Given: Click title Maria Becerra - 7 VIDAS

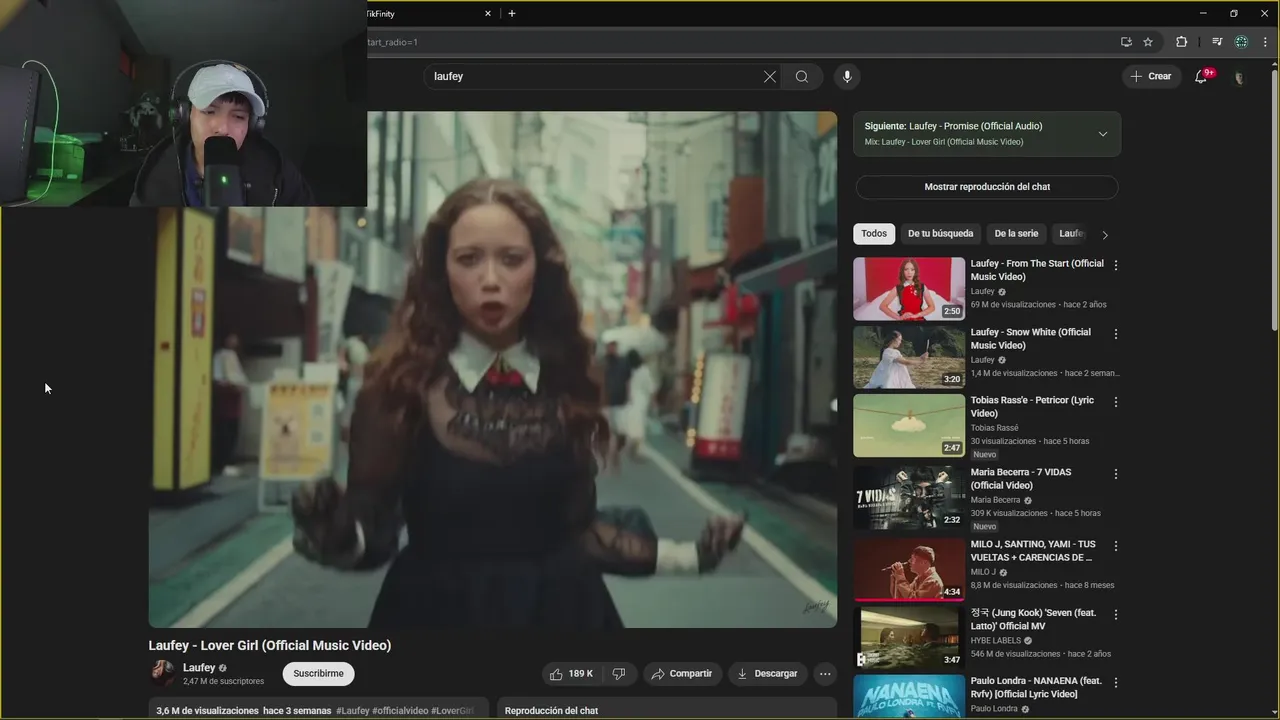Looking at the screenshot, I should click(x=1021, y=478).
